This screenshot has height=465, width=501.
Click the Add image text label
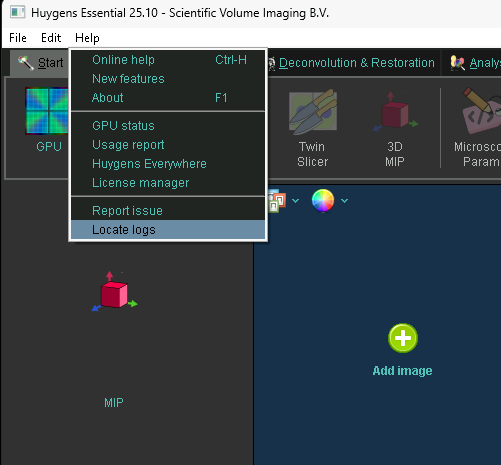402,371
